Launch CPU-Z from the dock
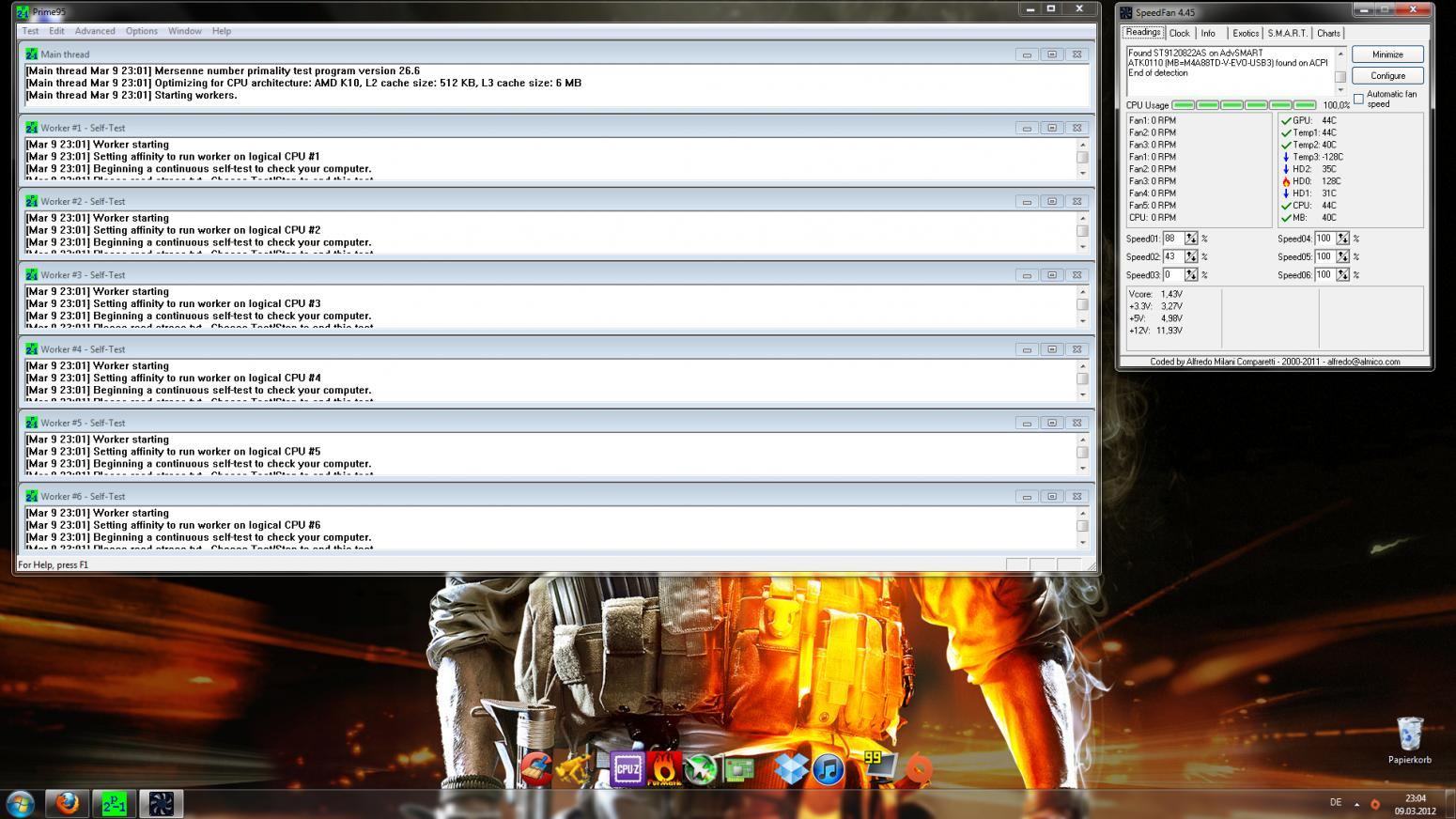This screenshot has width=1456, height=819. click(x=627, y=769)
